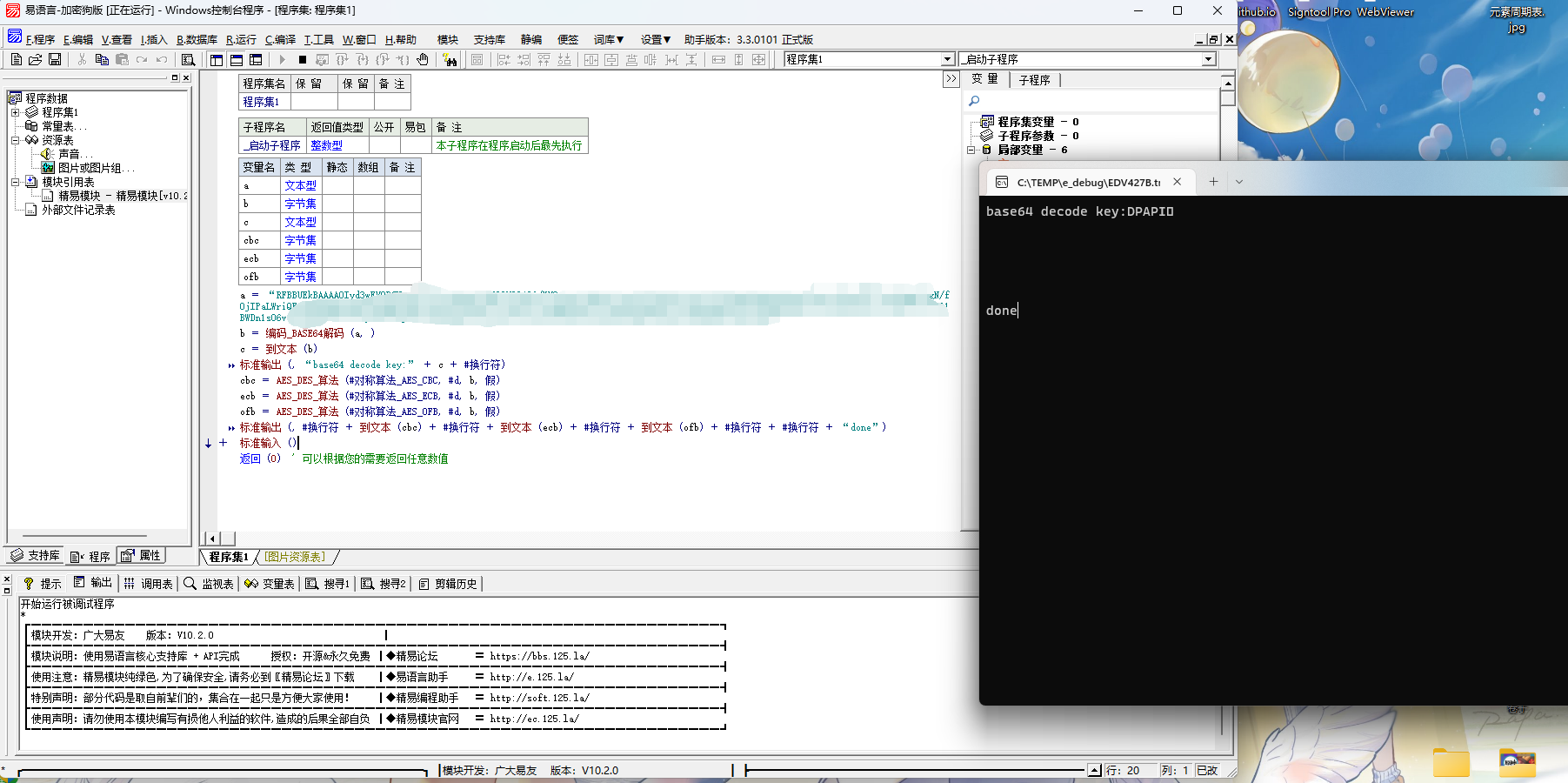Switch to the 支持库 panel tab

36,556
